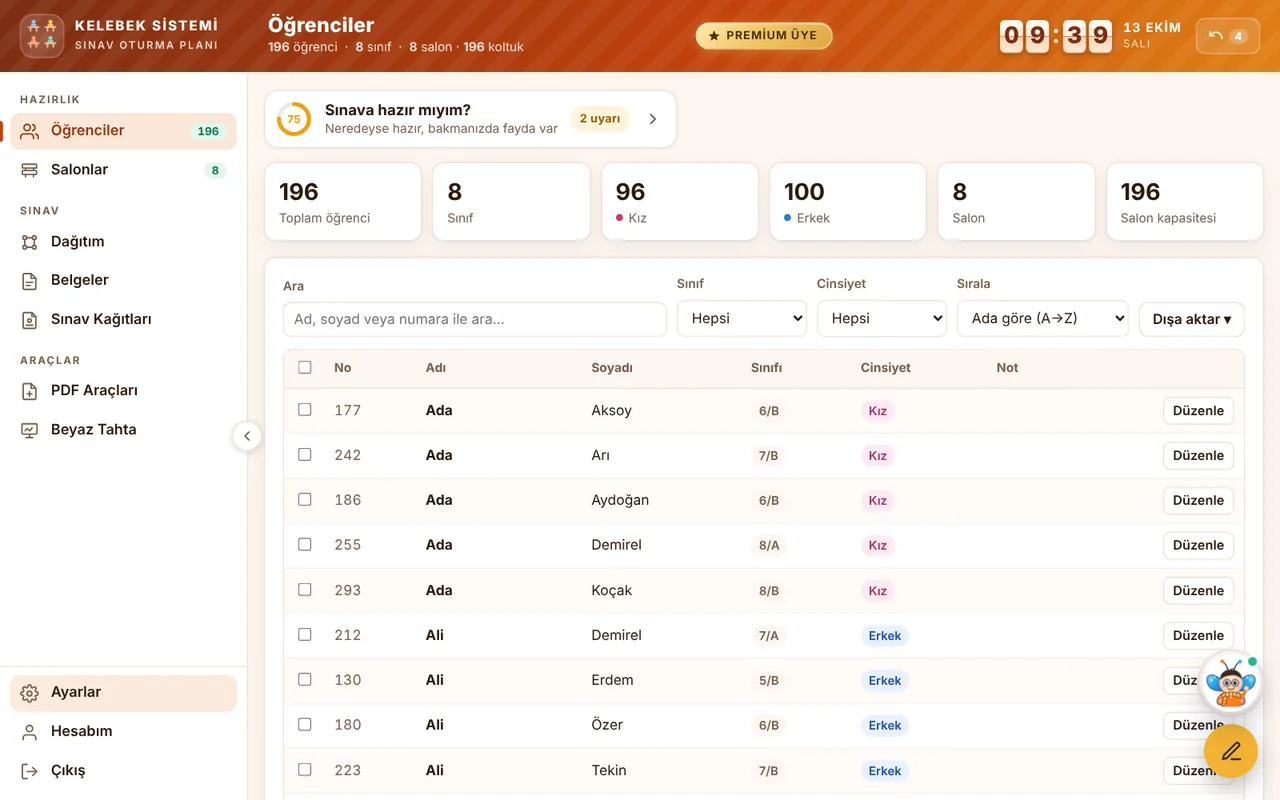
Task: Tick the checkbox for Ali Erdem
Action: [305, 679]
